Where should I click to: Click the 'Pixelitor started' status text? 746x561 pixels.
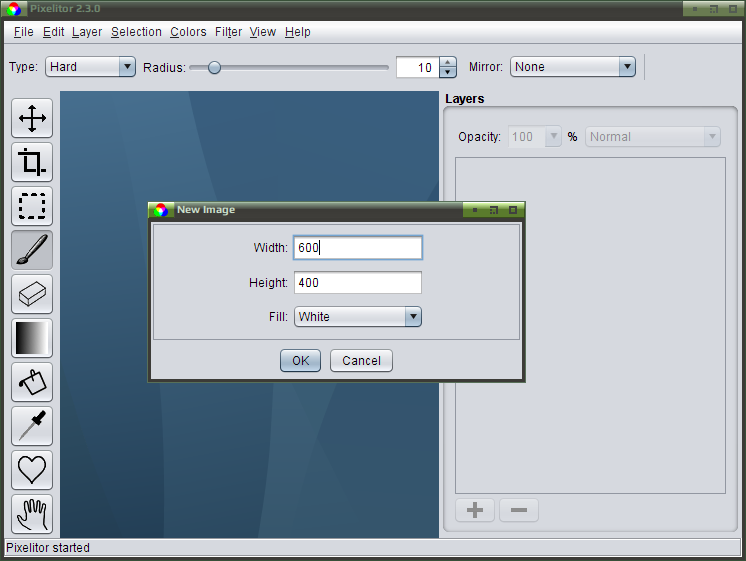pos(48,548)
